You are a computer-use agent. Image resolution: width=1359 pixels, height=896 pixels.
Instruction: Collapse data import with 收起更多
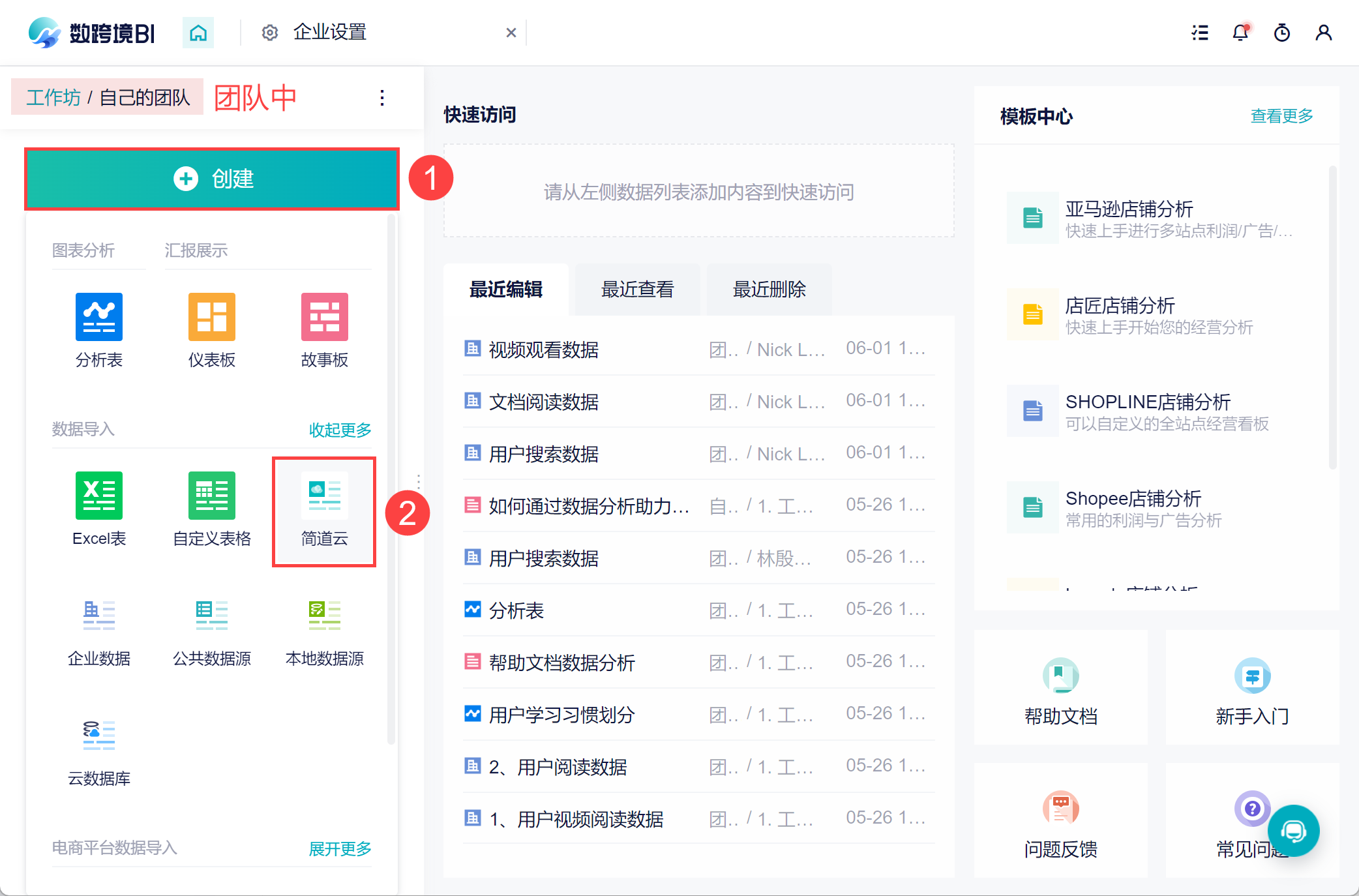340,430
